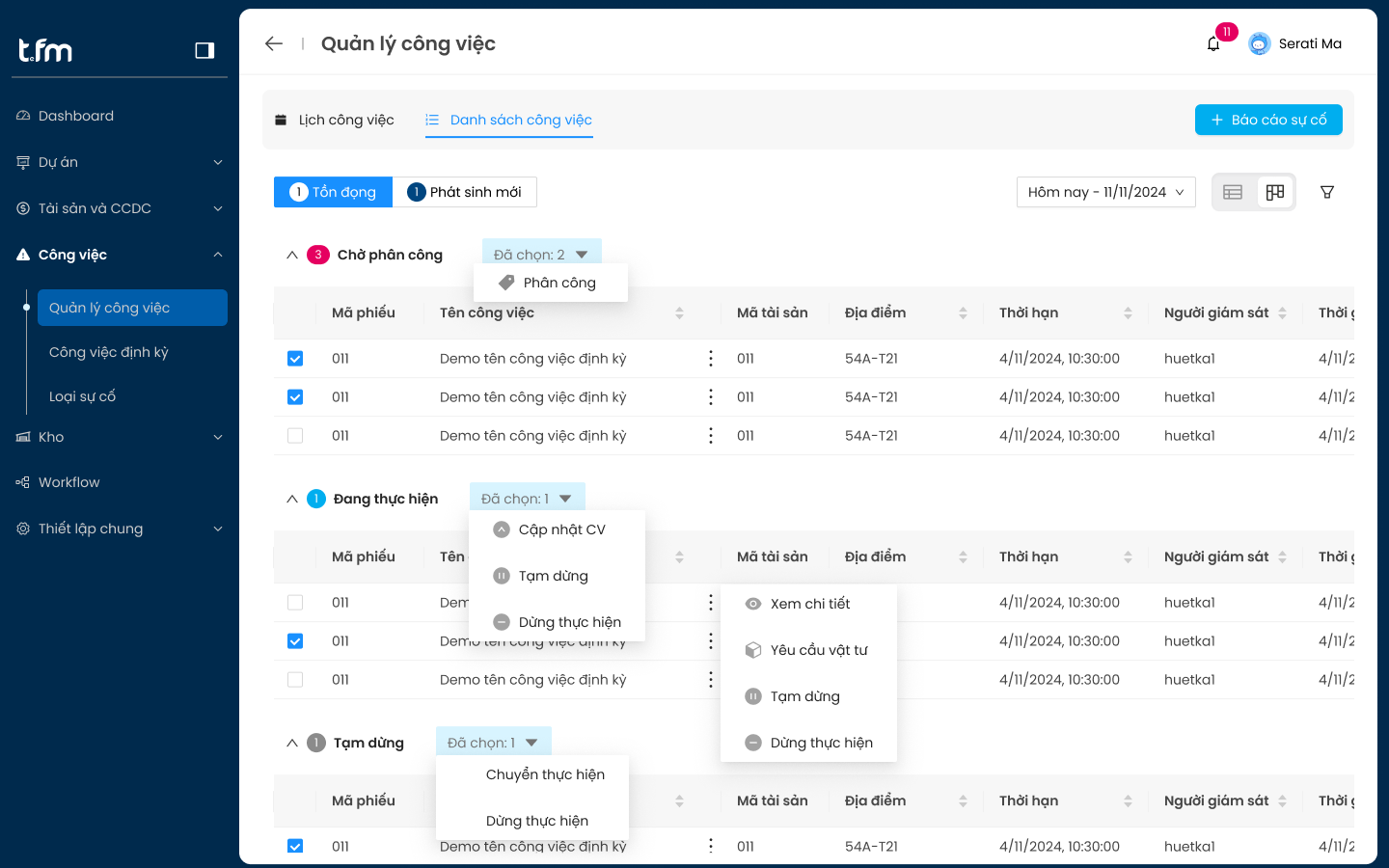
Task: Collapse the sidebar with the panel icon
Action: coord(204,50)
